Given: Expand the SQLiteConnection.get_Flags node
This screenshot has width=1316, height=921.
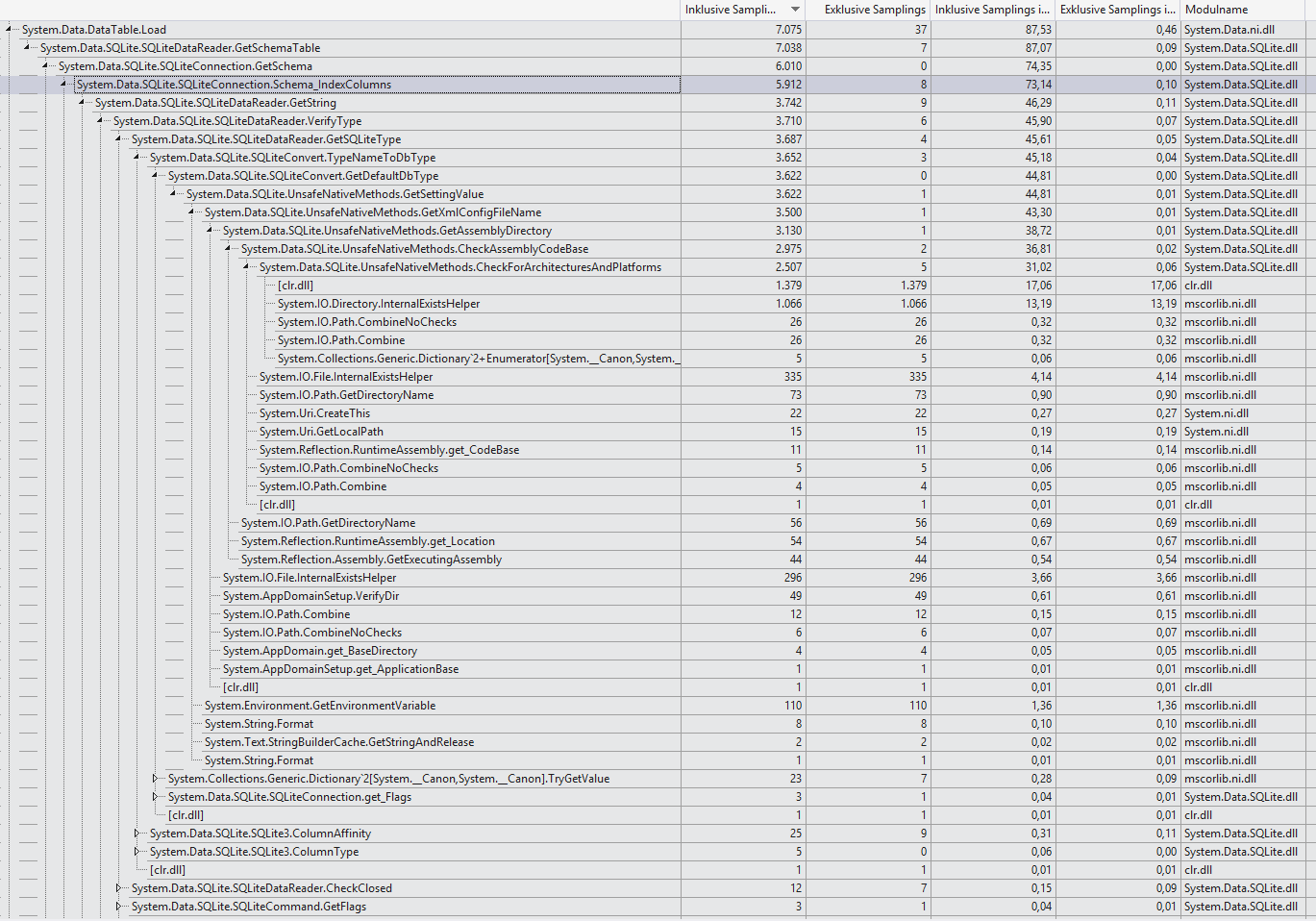Looking at the screenshot, I should 155,797.
